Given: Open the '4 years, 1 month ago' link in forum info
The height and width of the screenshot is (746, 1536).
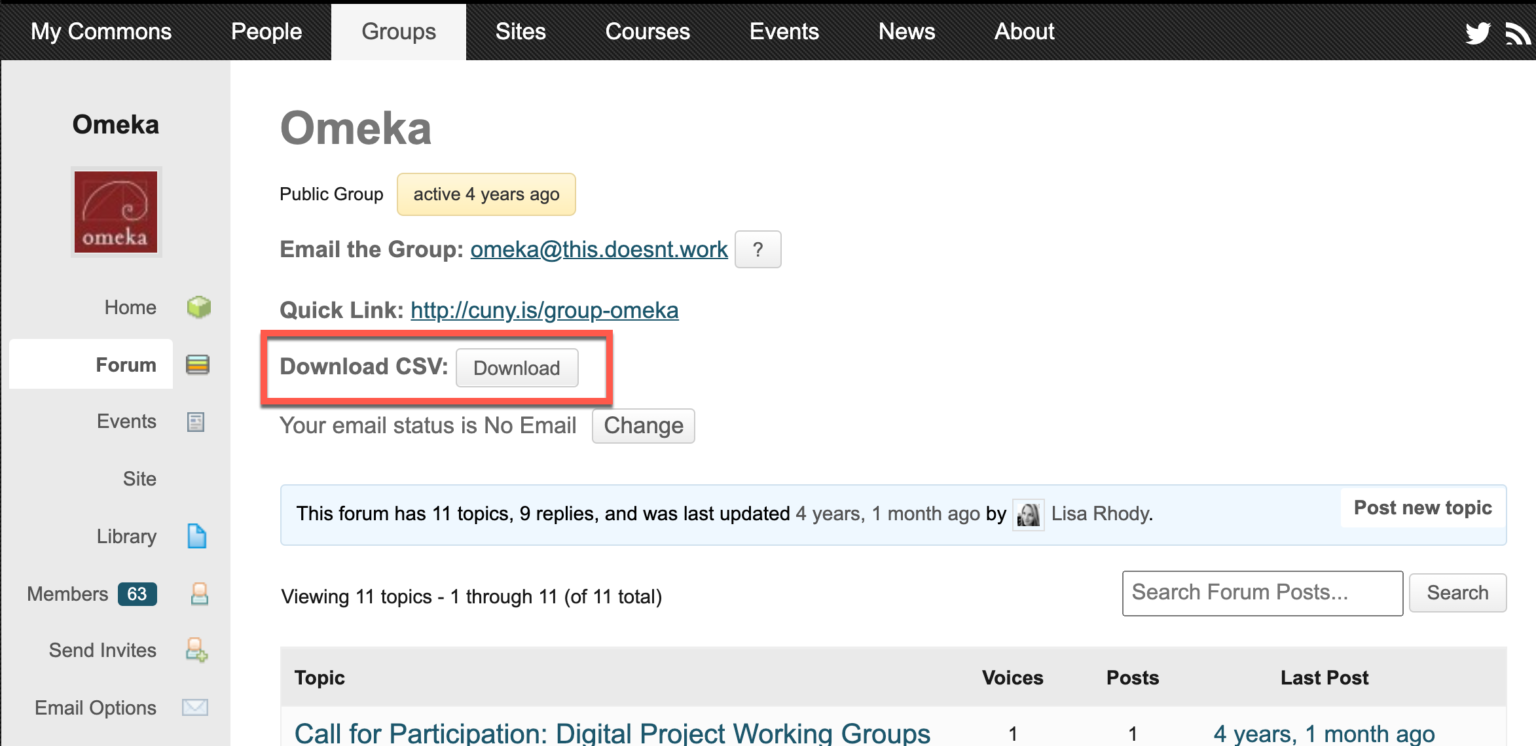Looking at the screenshot, I should (888, 514).
